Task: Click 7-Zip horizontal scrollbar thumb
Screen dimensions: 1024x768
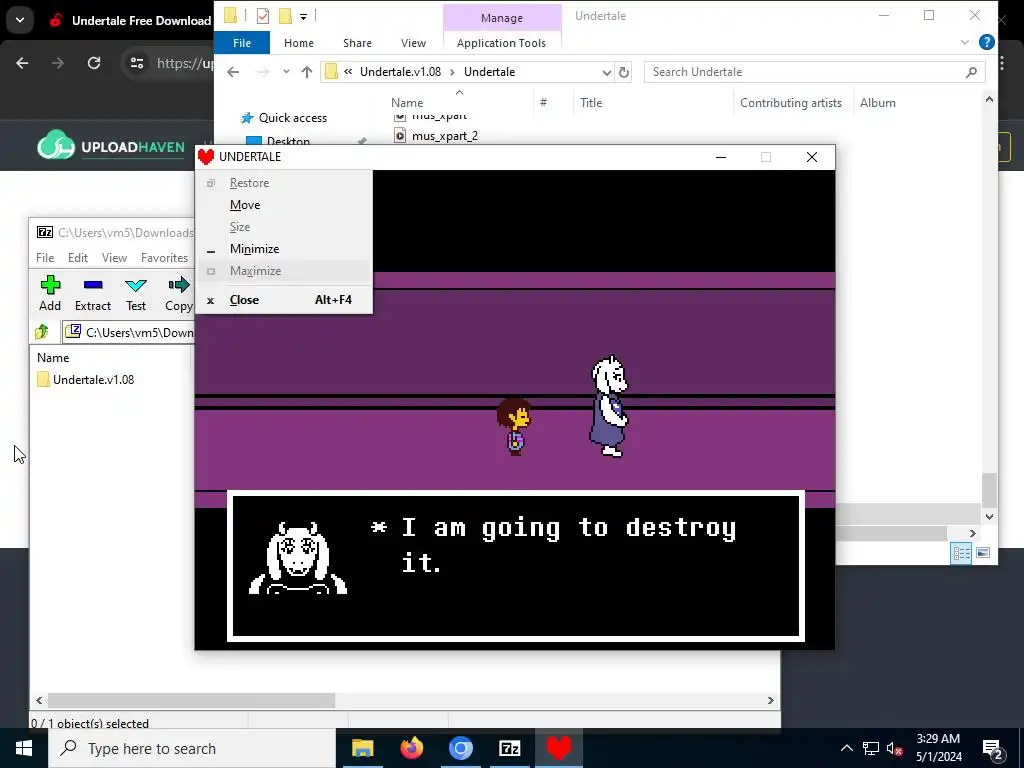Action: [191, 700]
